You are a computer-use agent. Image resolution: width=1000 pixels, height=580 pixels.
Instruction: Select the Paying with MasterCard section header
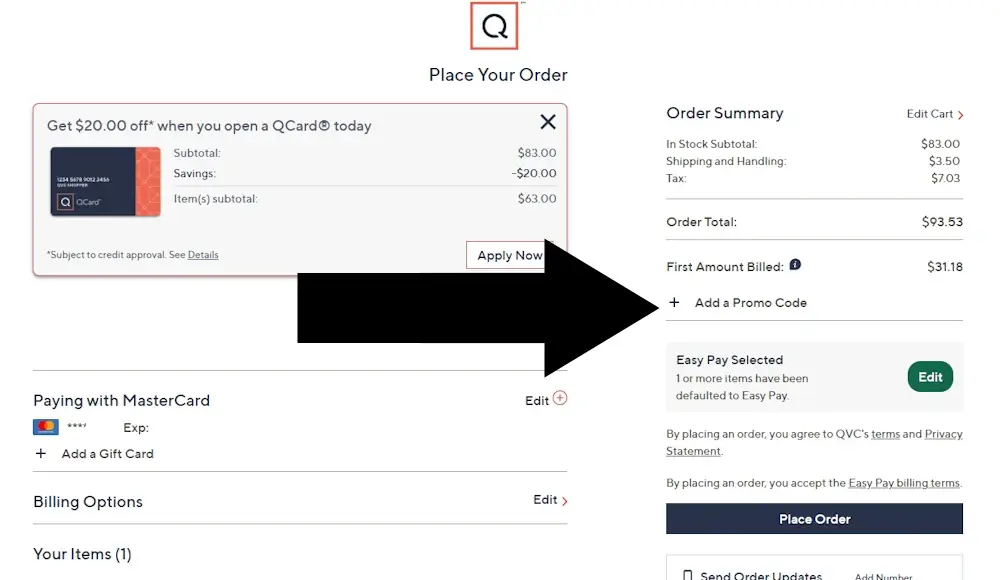pos(121,399)
